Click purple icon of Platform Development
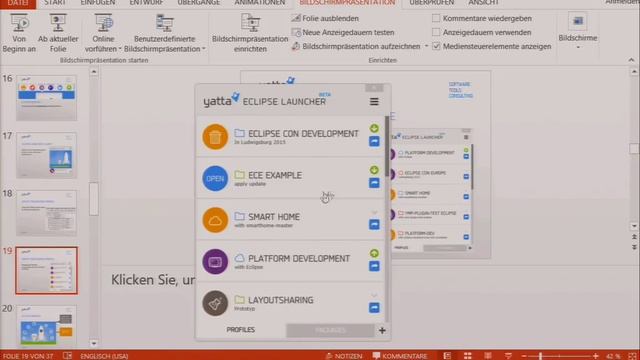The image size is (640, 360). click(x=215, y=262)
